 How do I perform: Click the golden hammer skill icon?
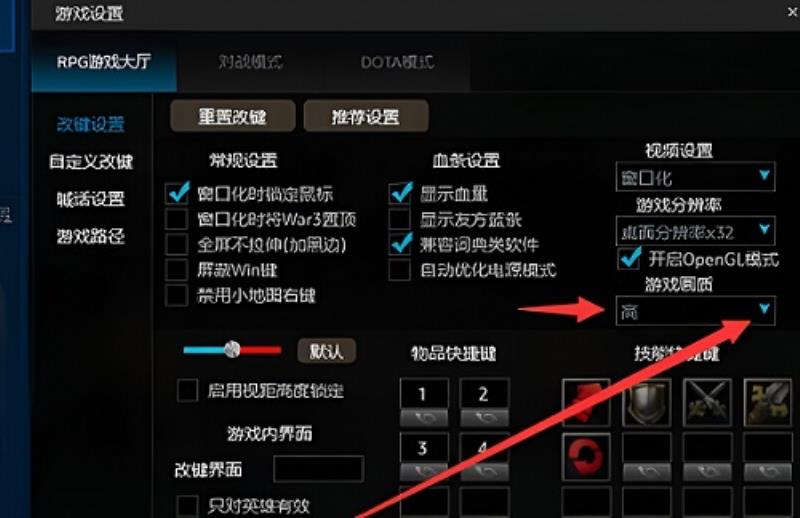[x=767, y=402]
